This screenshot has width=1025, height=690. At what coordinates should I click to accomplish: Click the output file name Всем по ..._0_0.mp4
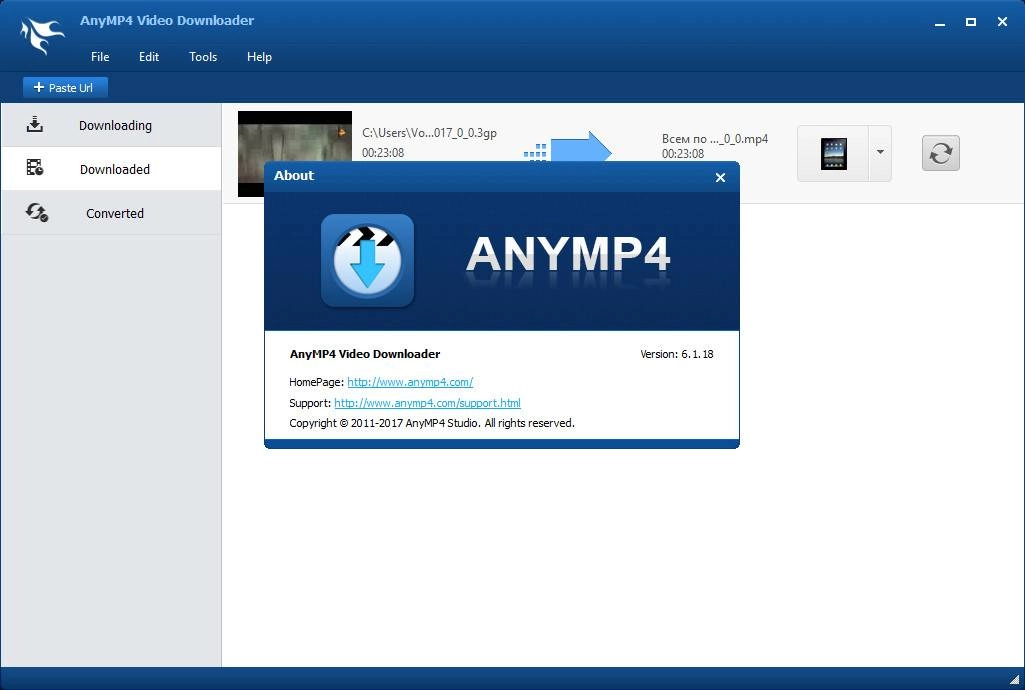[x=714, y=139]
